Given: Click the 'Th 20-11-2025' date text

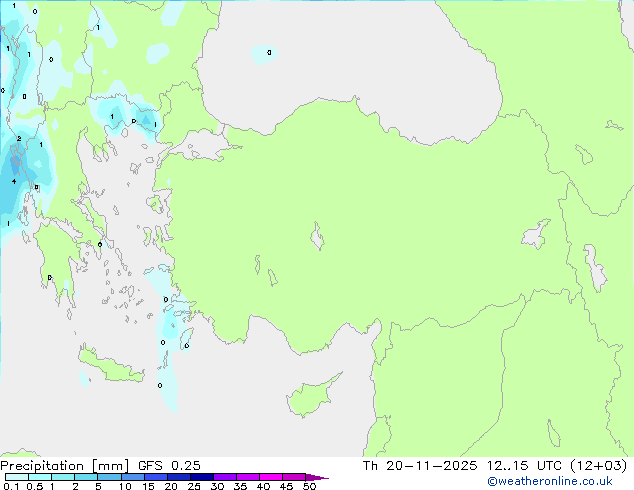Looking at the screenshot, I should pyautogui.click(x=420, y=466).
